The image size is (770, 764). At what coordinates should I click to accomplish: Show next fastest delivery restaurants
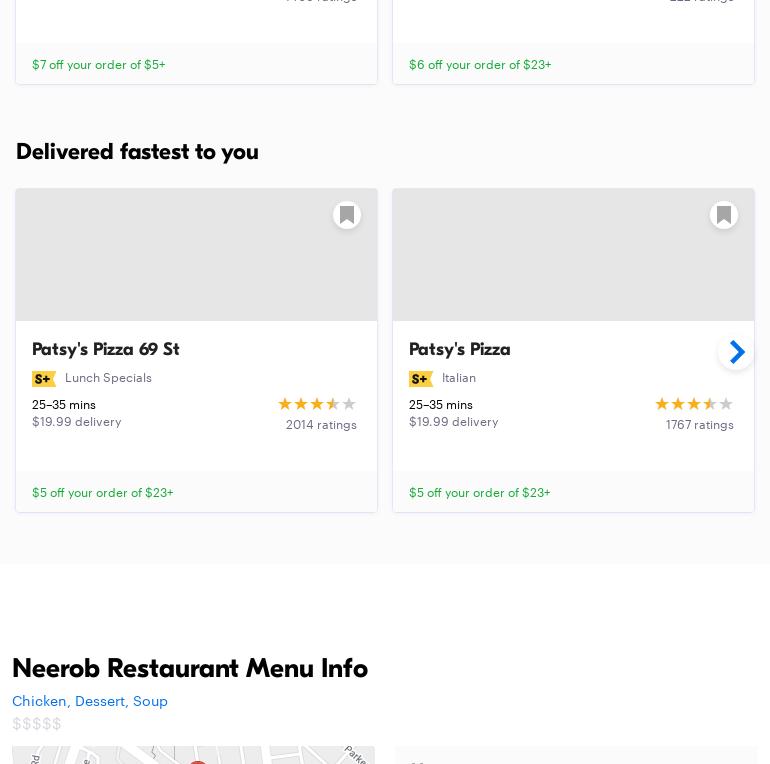736,352
